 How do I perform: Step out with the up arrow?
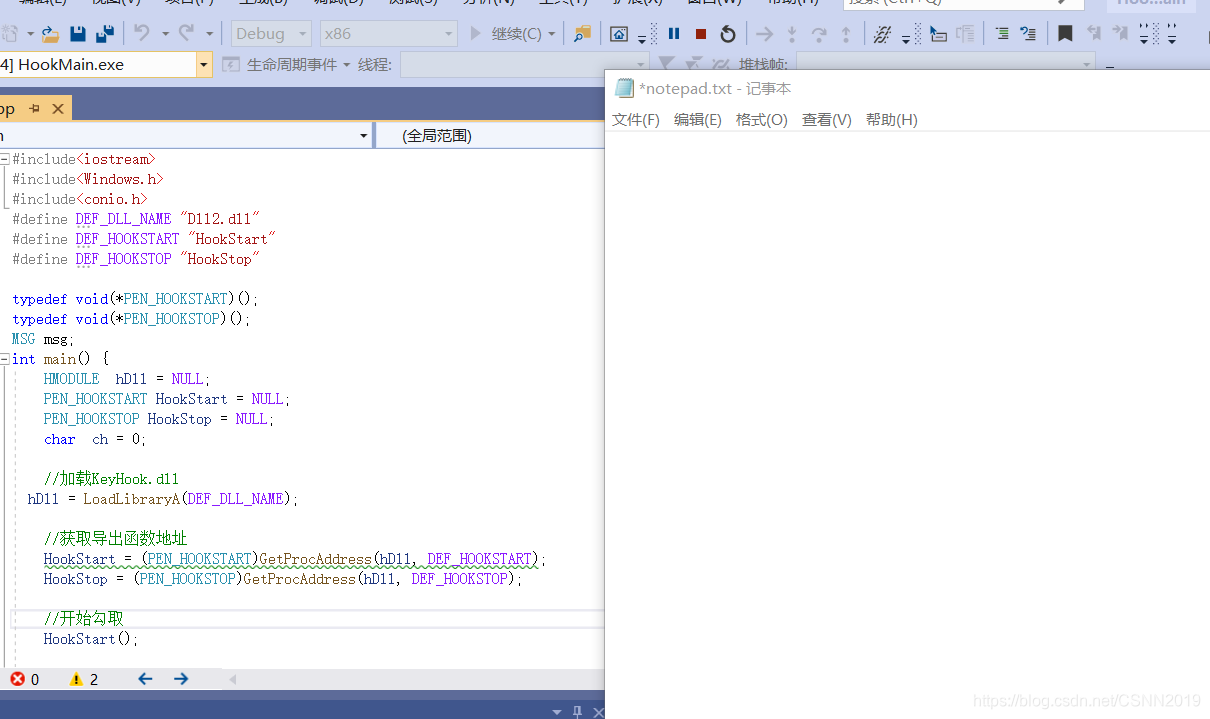(x=846, y=34)
